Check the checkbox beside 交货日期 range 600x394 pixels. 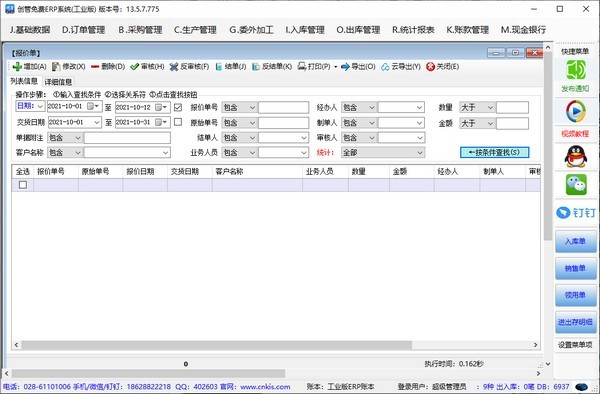tap(178, 122)
